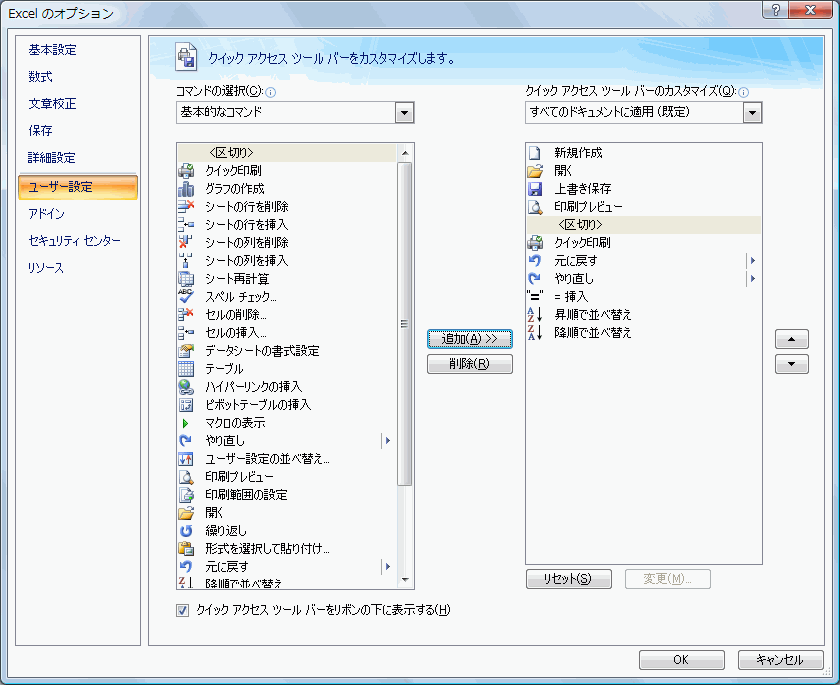Toggle クイック アクセス ツール バーをリボンの下に表示する checkbox

(183, 611)
